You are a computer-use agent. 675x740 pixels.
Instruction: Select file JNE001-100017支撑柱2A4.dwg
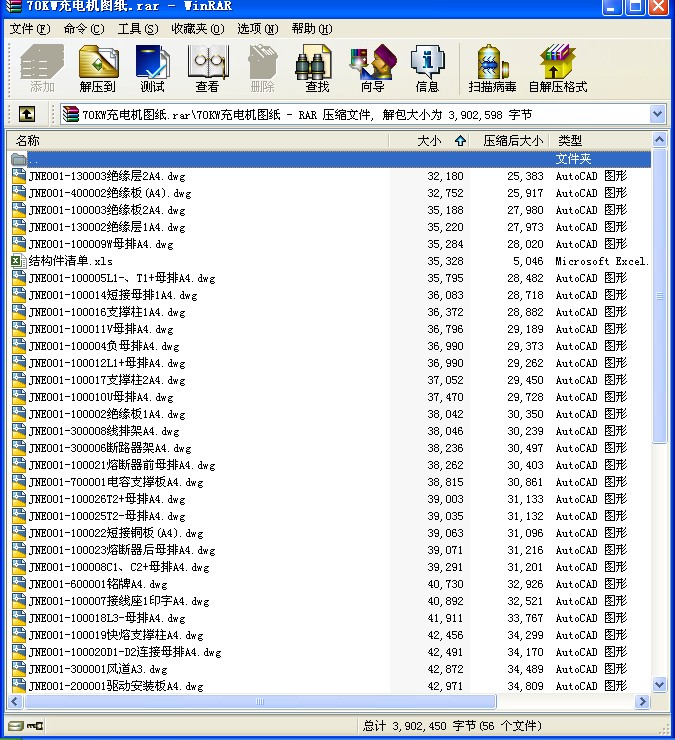click(107, 380)
